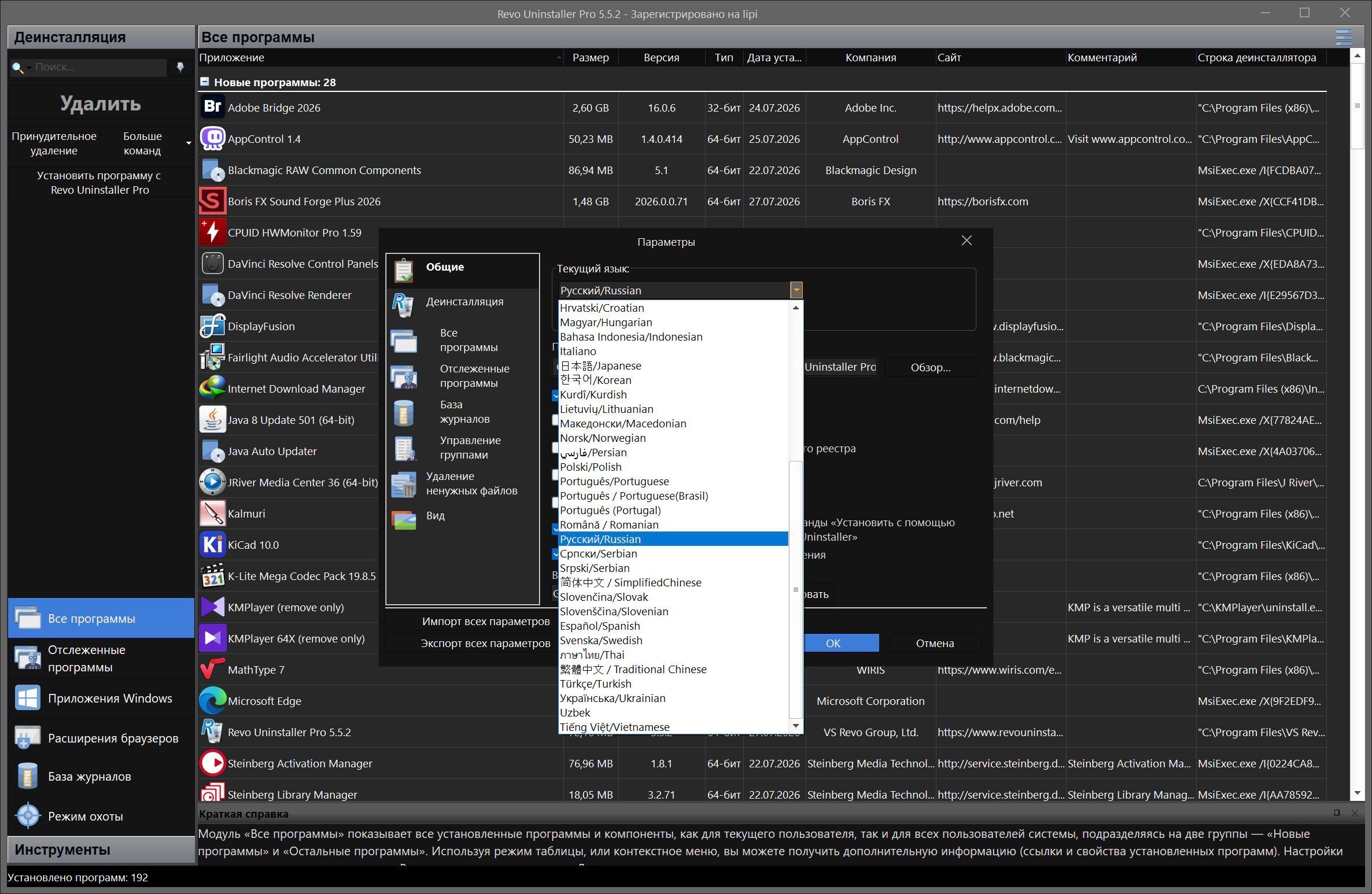The width and height of the screenshot is (1372, 894).
Task: Click the Kalmuri app icon
Action: point(212,514)
